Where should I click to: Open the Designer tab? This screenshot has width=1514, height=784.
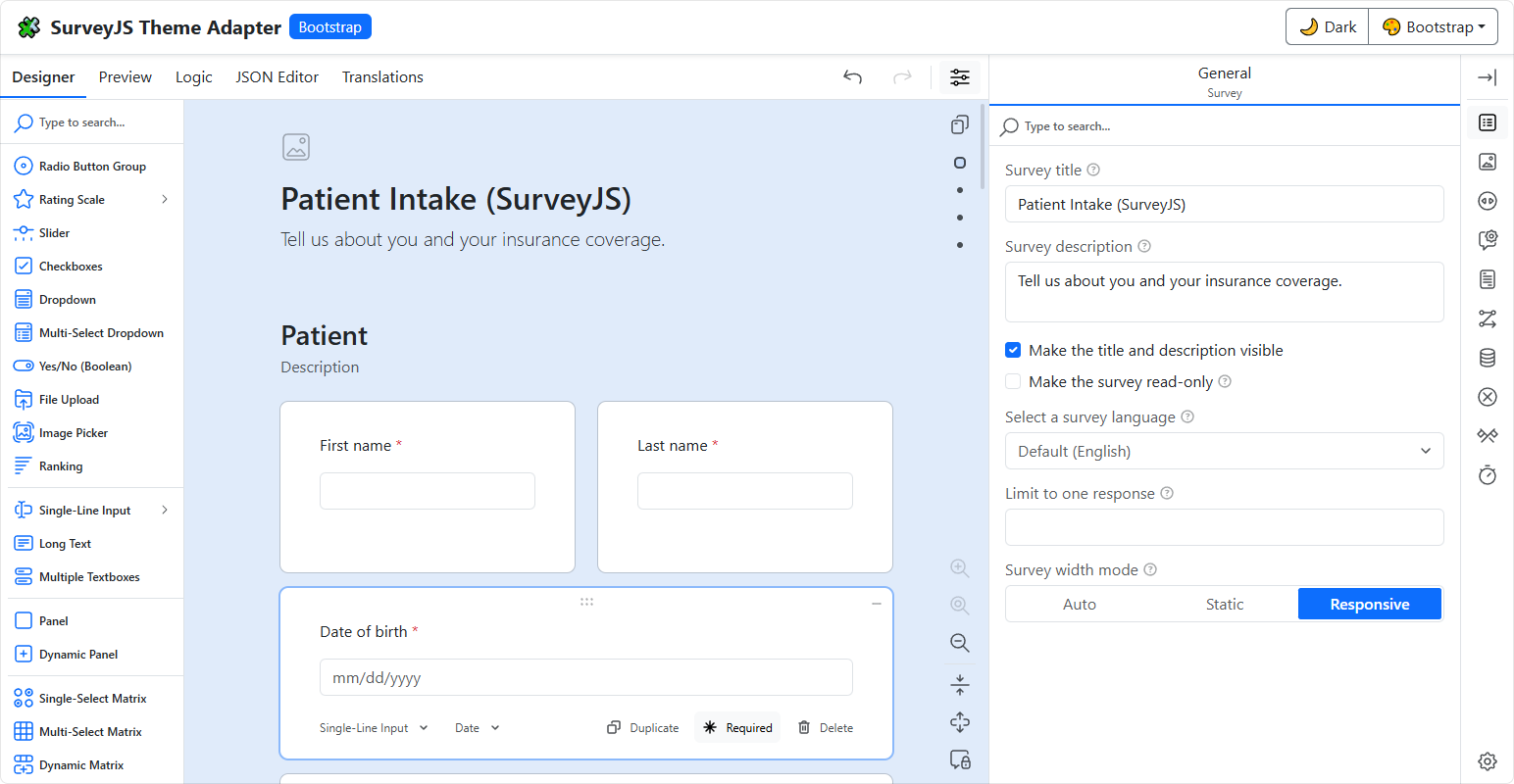[x=43, y=77]
